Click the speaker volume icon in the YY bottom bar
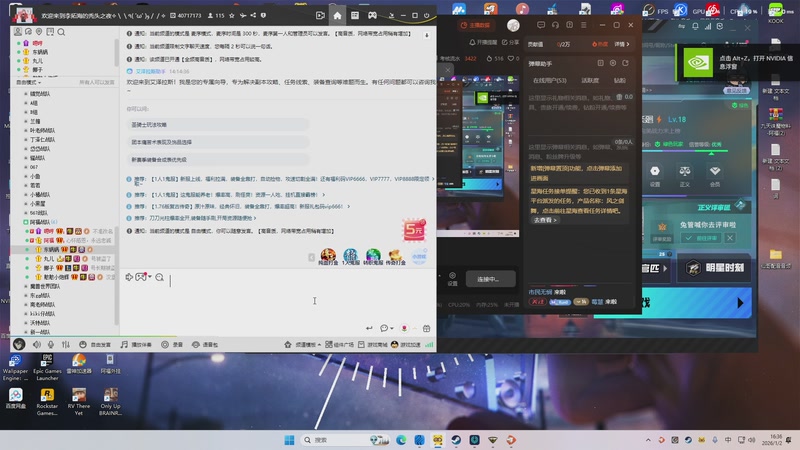Viewport: 800px width, 450px height. pos(37,344)
